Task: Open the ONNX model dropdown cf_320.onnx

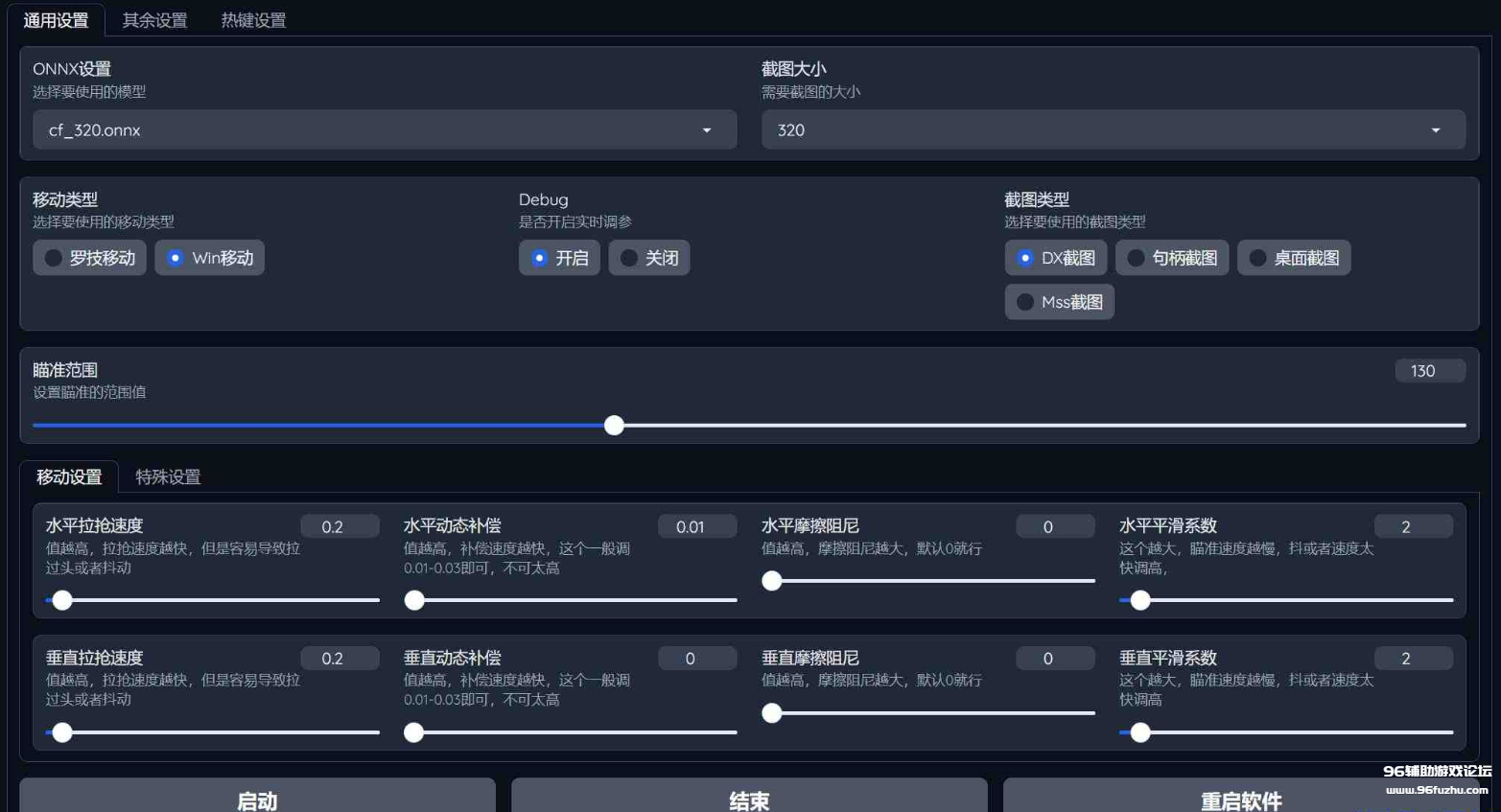Action: [384, 129]
